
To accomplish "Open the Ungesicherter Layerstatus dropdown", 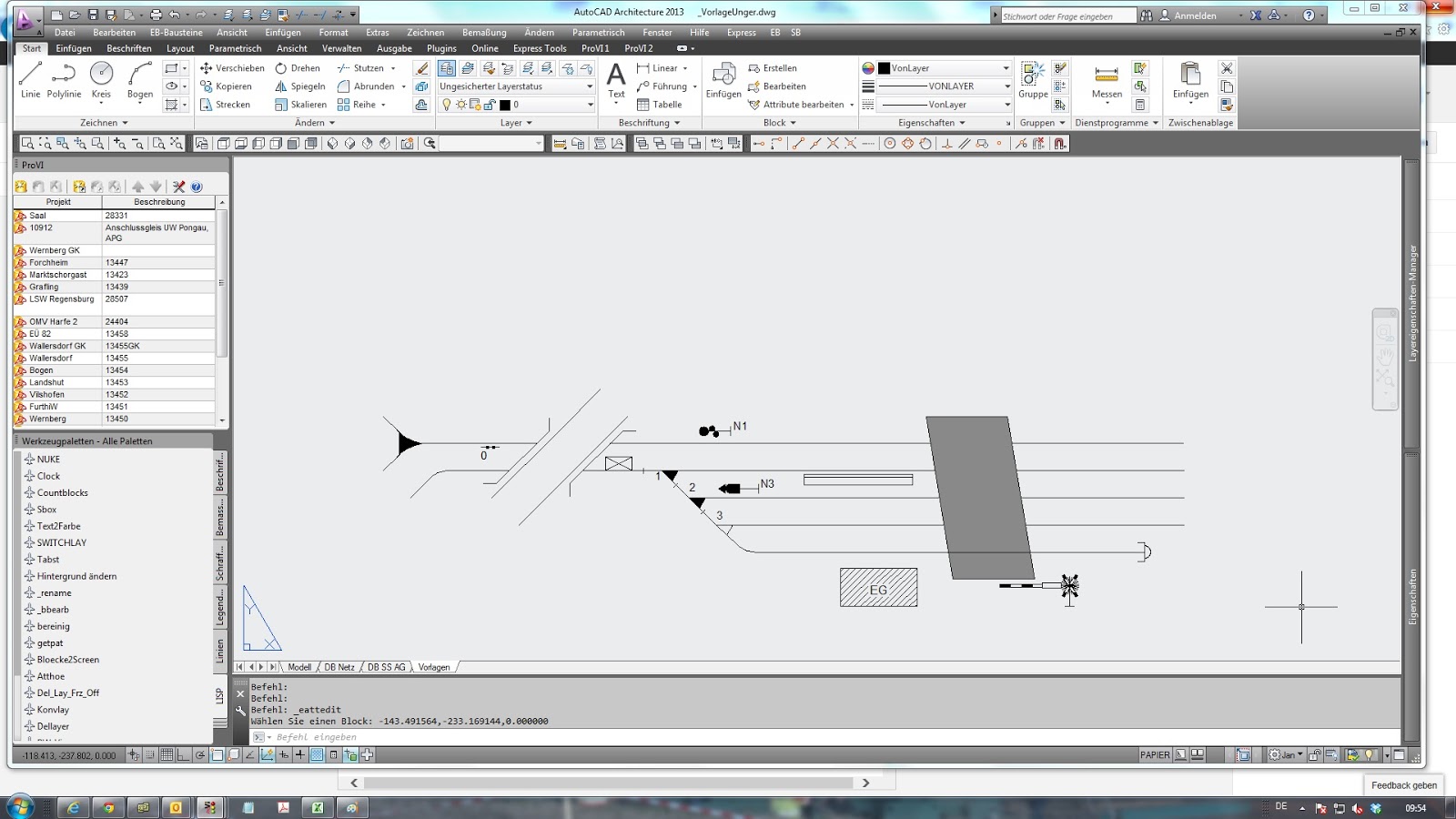I will 516,86.
